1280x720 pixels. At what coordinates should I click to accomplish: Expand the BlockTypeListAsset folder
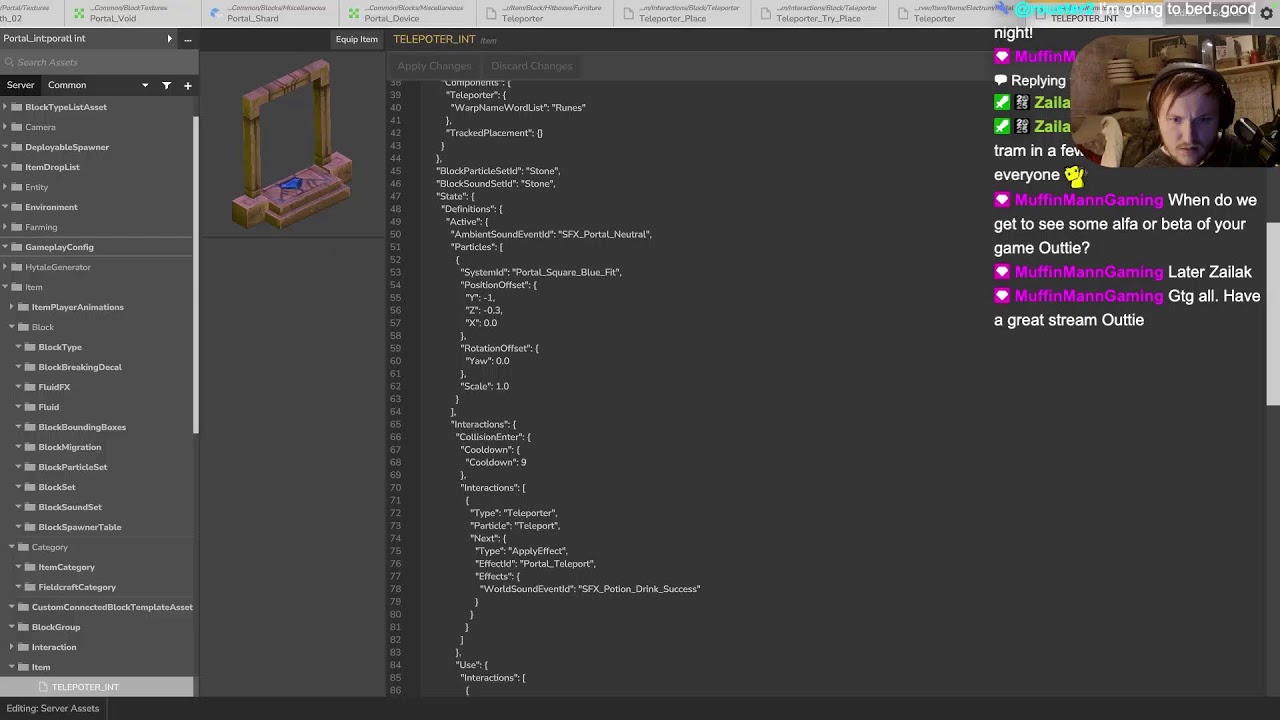[x=5, y=107]
